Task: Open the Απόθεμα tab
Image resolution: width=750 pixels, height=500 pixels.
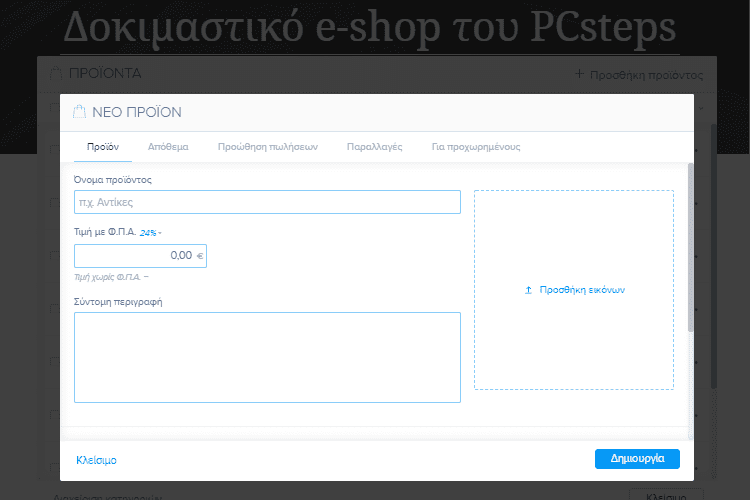Action: click(x=168, y=147)
